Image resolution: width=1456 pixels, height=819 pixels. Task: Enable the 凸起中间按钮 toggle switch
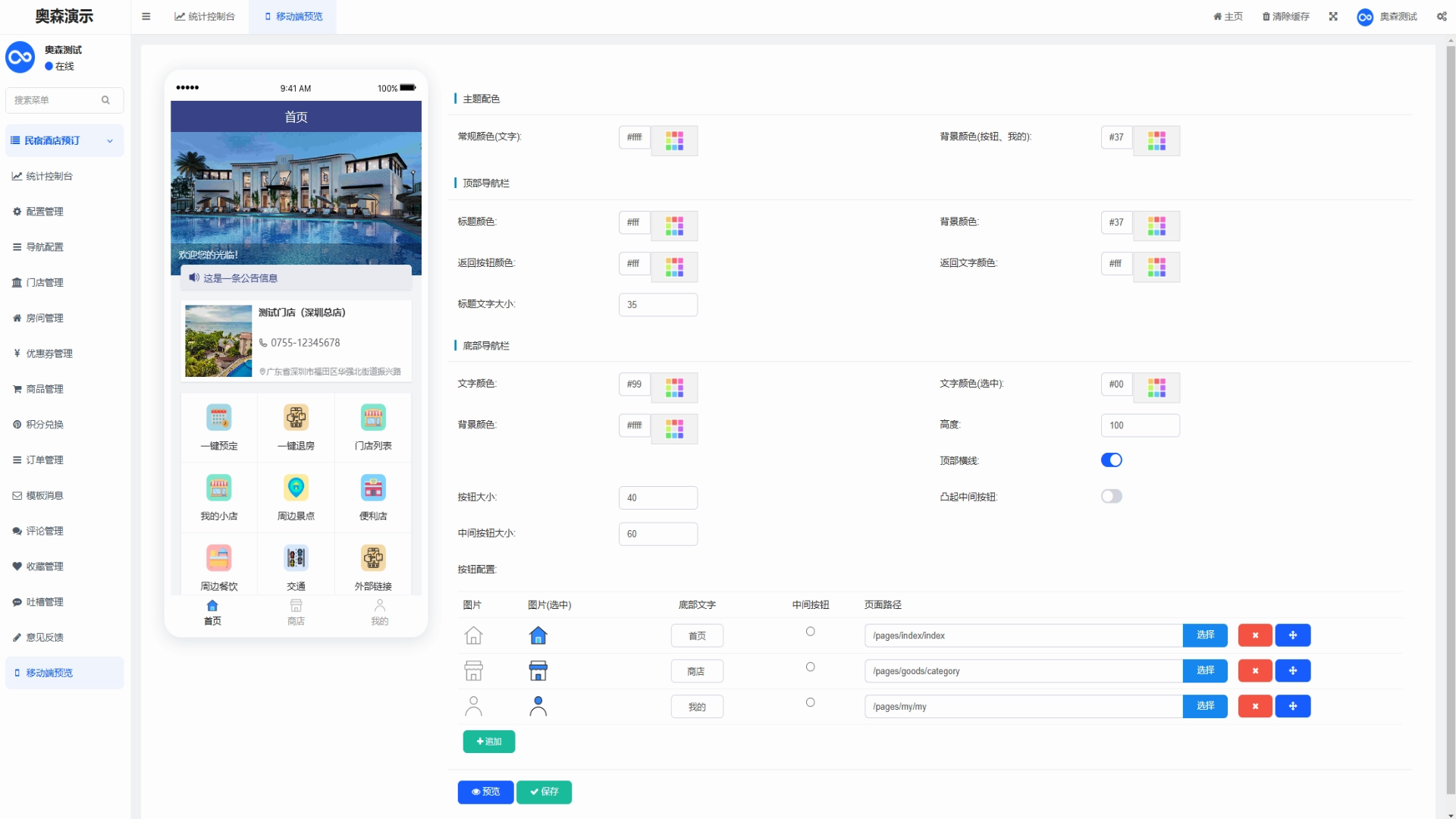click(1111, 497)
